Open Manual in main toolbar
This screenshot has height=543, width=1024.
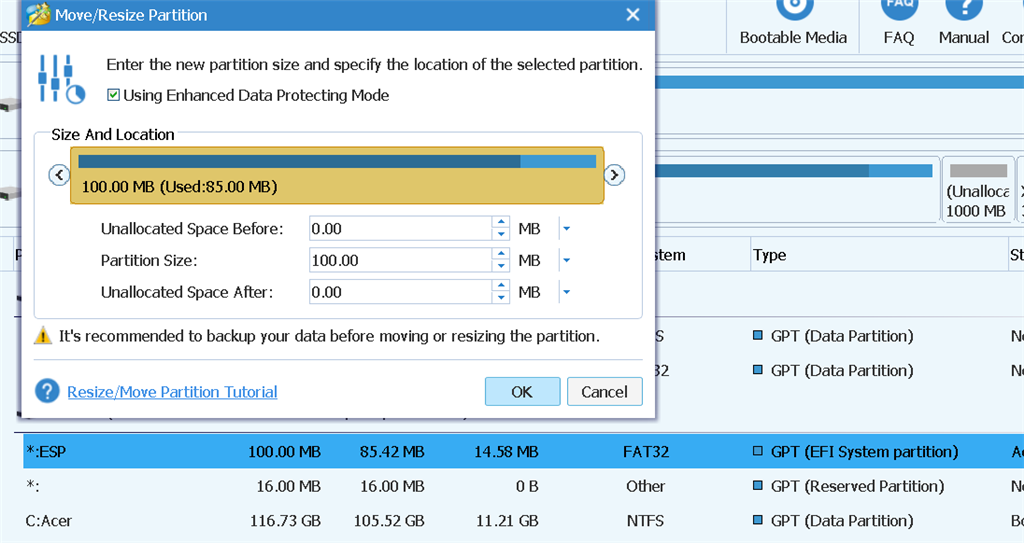(964, 24)
